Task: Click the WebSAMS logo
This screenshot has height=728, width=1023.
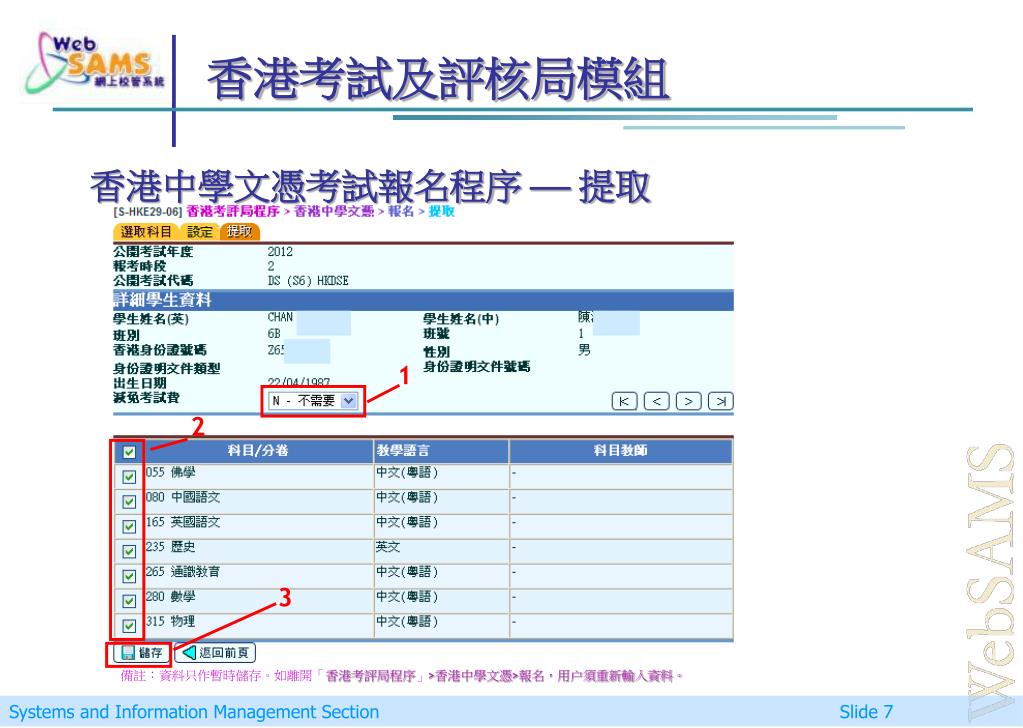Action: click(x=95, y=64)
